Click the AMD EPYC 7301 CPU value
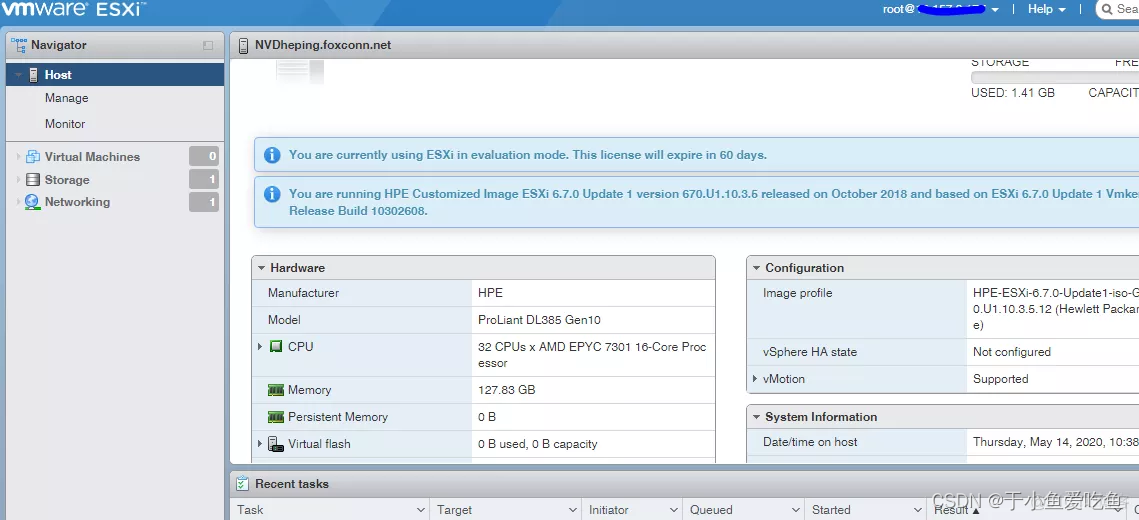 click(x=592, y=355)
